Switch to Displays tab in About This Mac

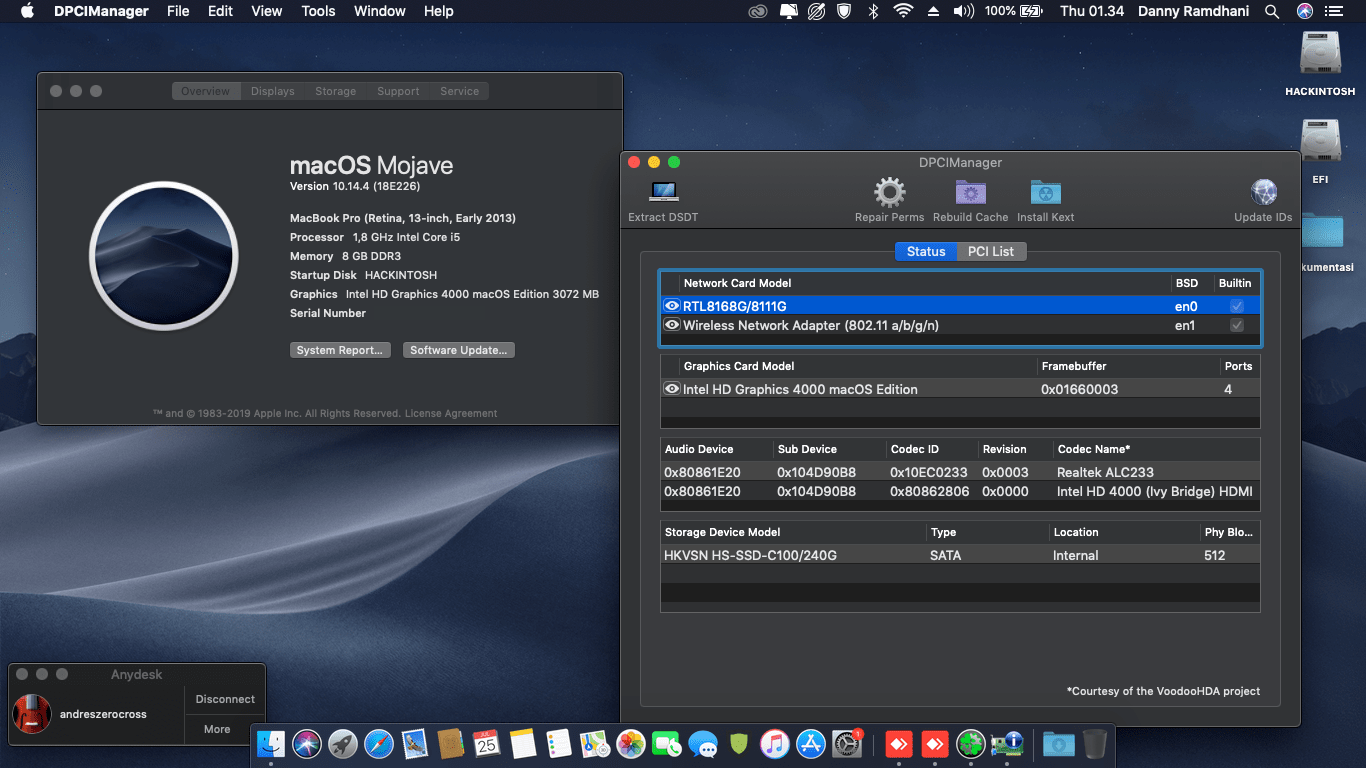tap(273, 91)
